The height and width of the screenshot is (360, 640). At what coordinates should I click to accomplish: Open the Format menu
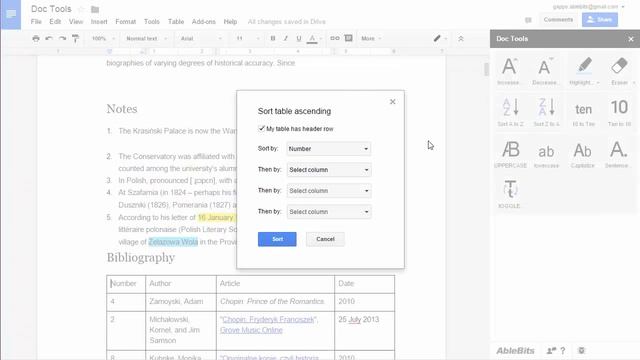click(125, 22)
